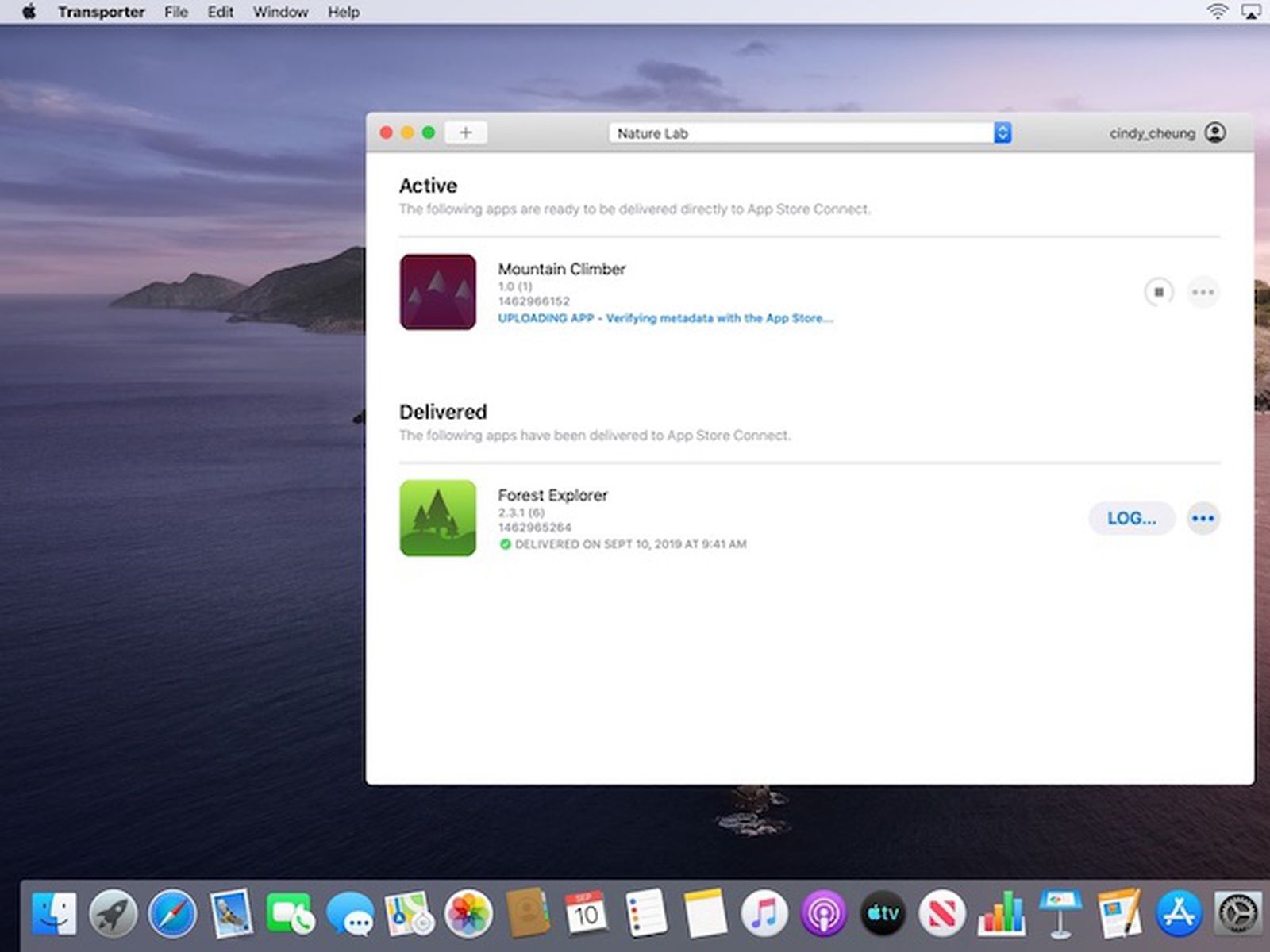Click the Wi-Fi status icon
This screenshot has height=952, width=1270.
point(1217,11)
